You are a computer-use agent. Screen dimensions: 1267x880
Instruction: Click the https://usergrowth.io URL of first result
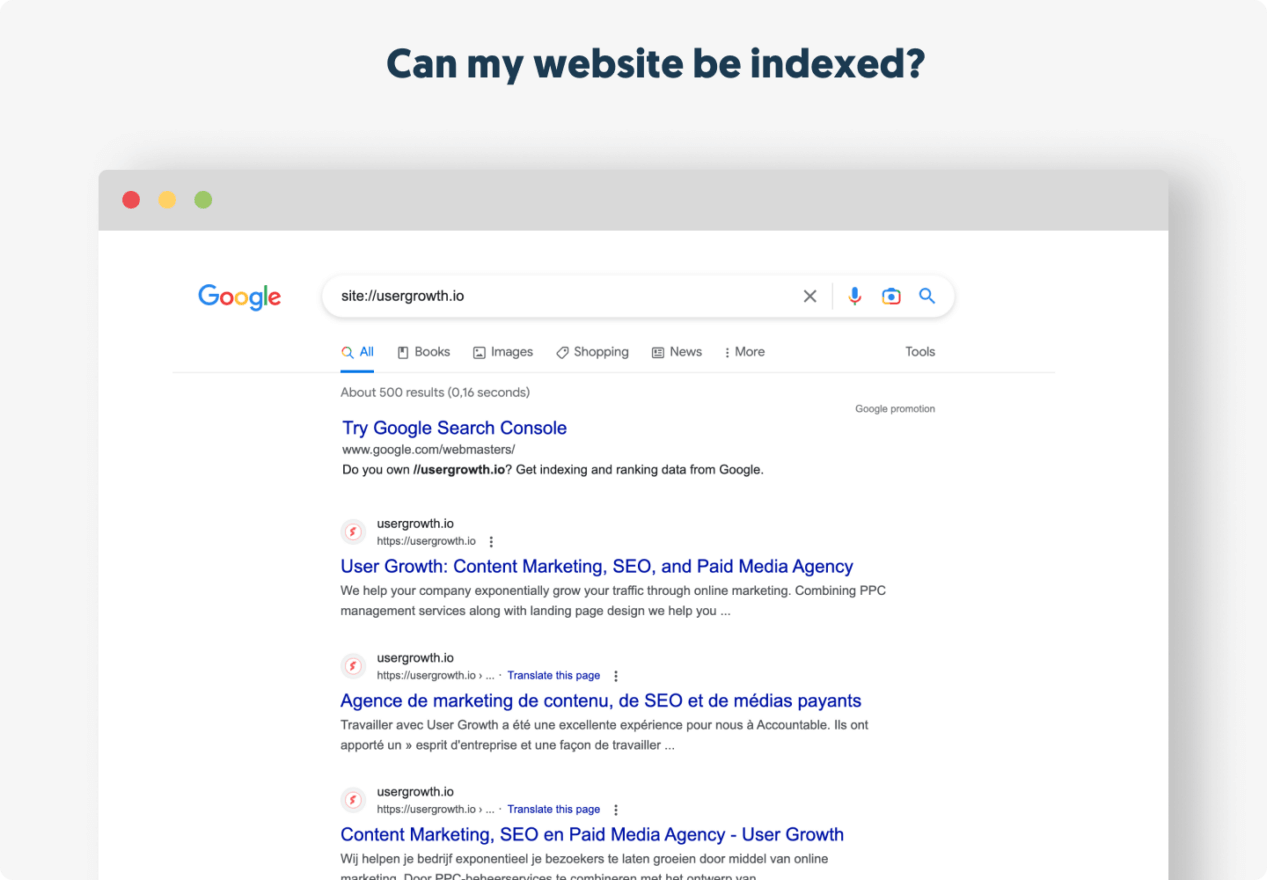click(x=426, y=542)
